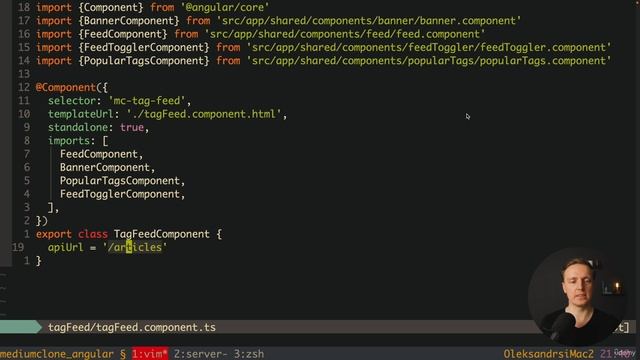
Task: Click the selector property name
Action: [72, 101]
